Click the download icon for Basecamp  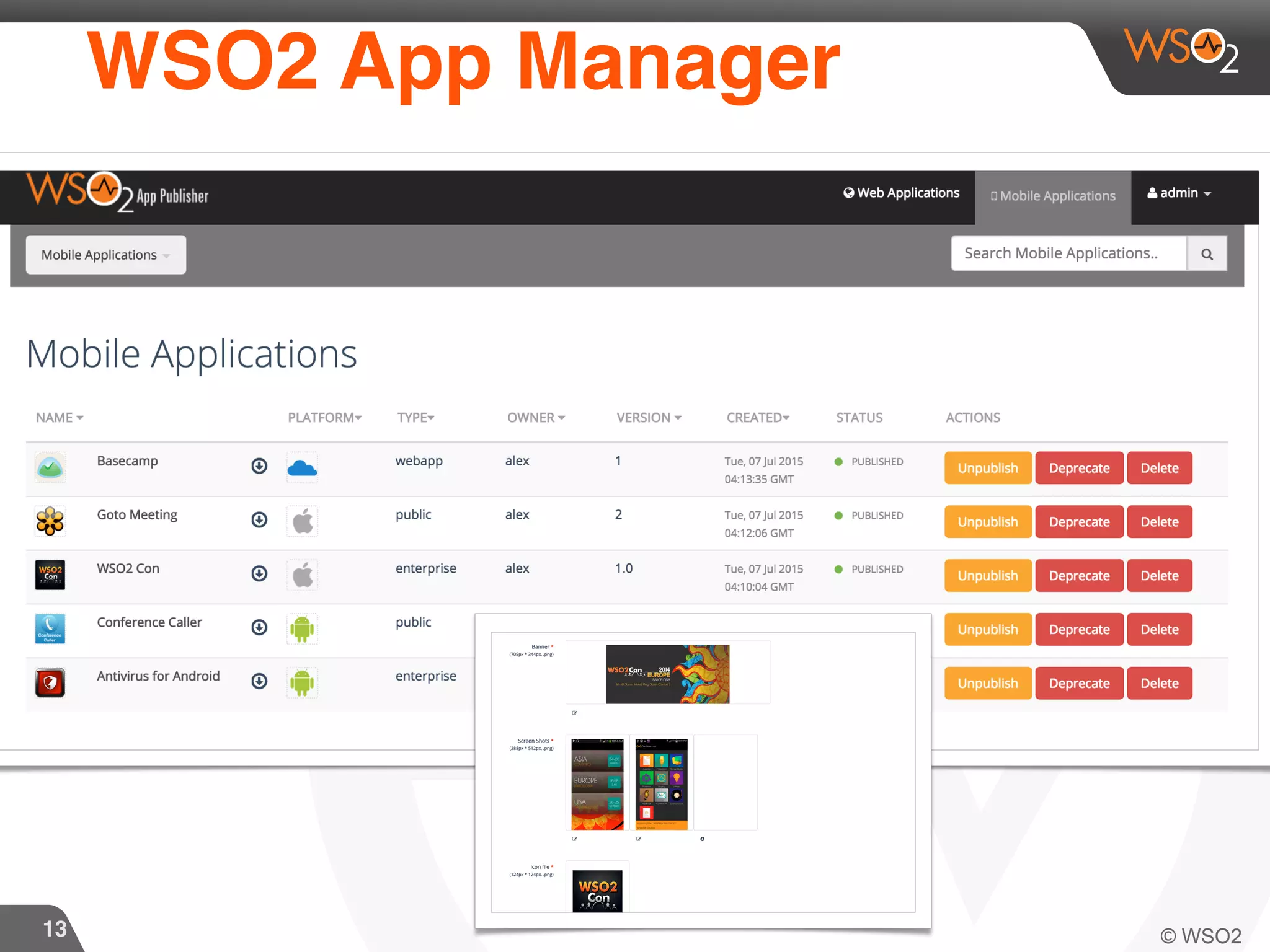[x=259, y=465]
